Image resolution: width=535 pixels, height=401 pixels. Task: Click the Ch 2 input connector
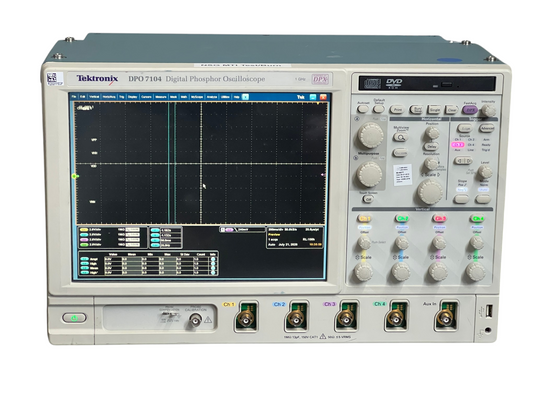(296, 318)
